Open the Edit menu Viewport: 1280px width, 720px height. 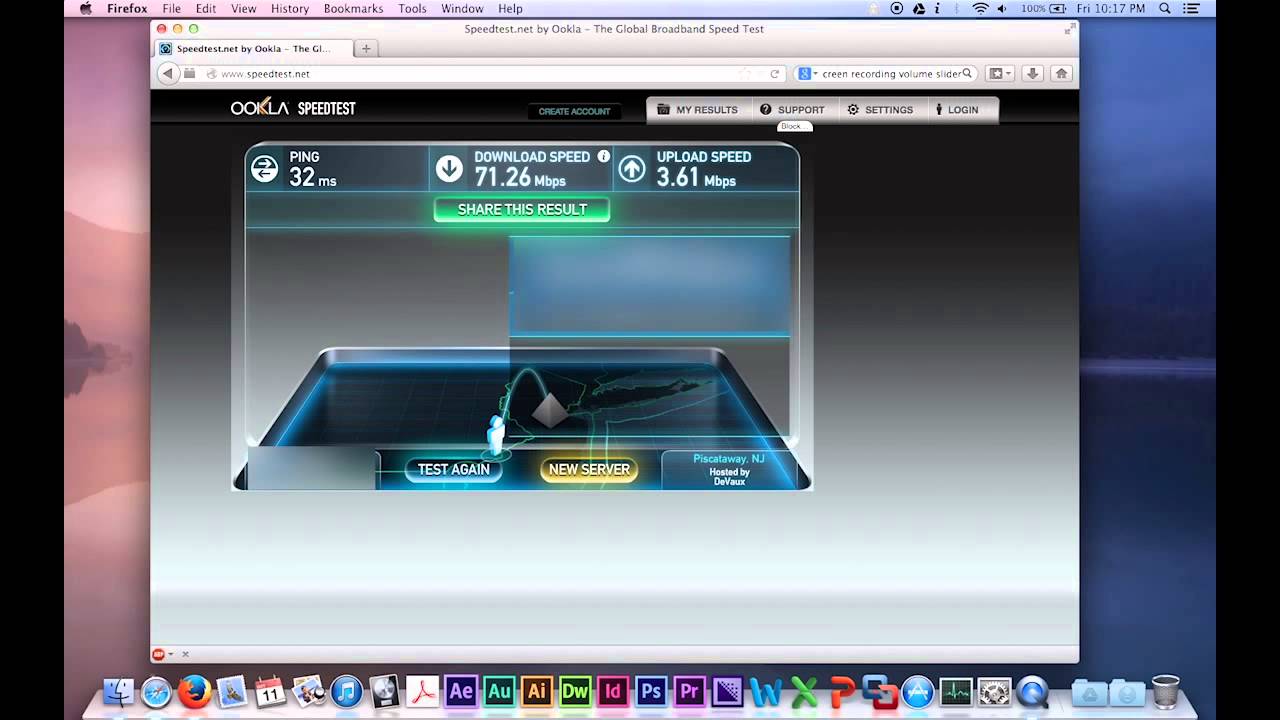206,9
